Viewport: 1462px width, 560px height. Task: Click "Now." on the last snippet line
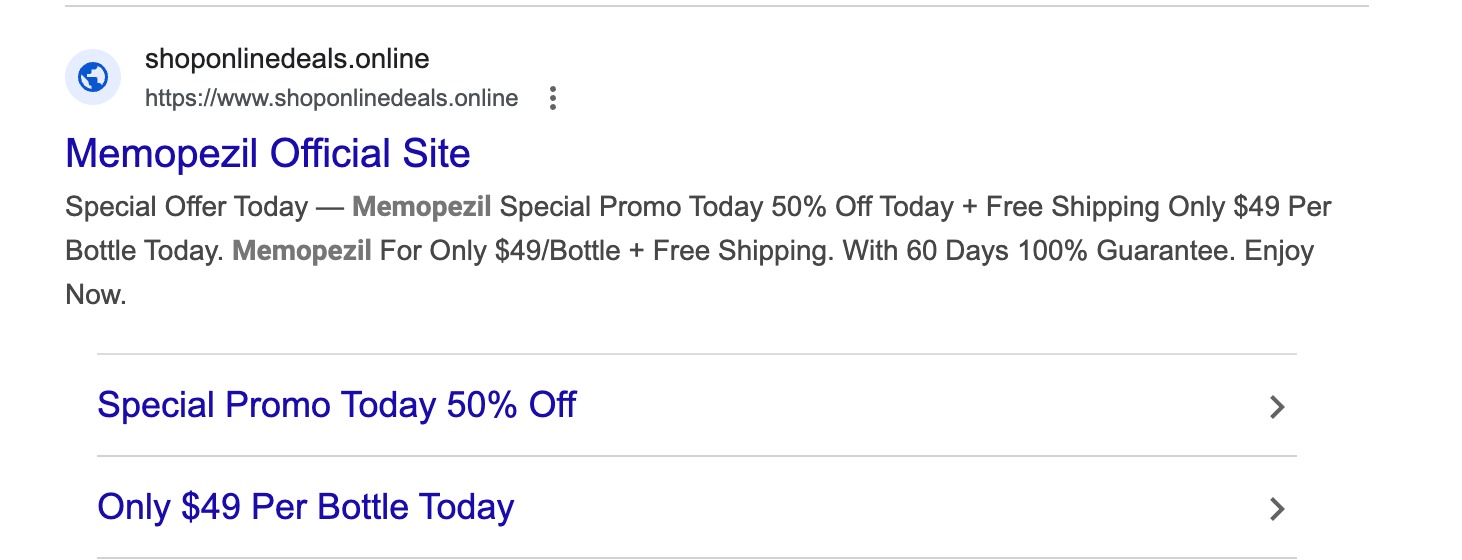[96, 295]
